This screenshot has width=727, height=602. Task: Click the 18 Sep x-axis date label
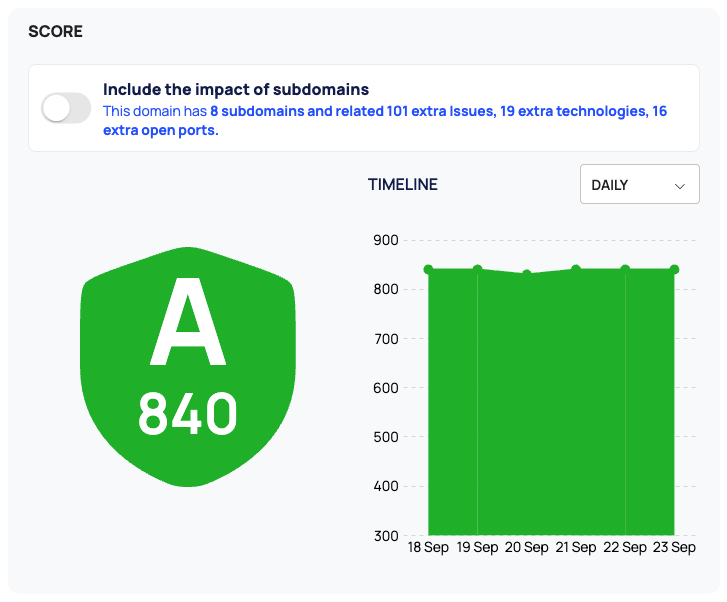click(x=428, y=547)
